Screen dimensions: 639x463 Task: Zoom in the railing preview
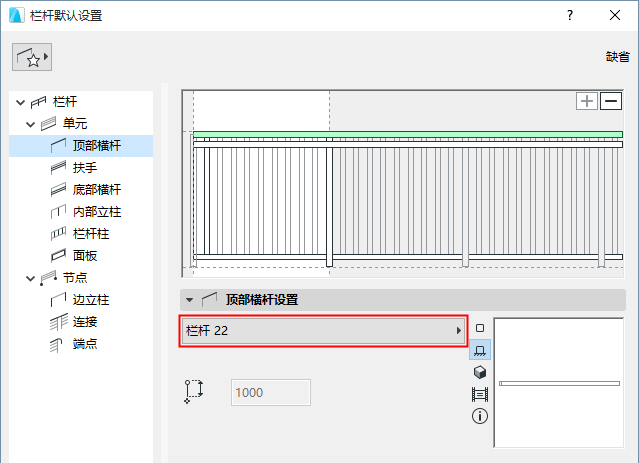click(x=587, y=101)
